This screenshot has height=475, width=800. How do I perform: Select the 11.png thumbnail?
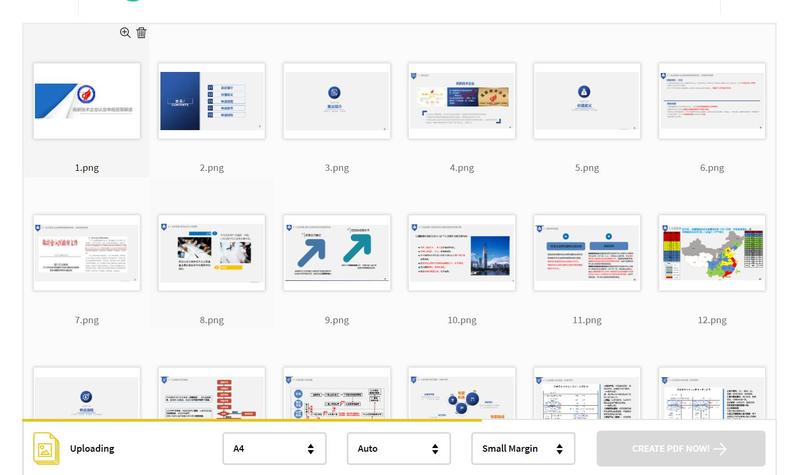[x=587, y=253]
